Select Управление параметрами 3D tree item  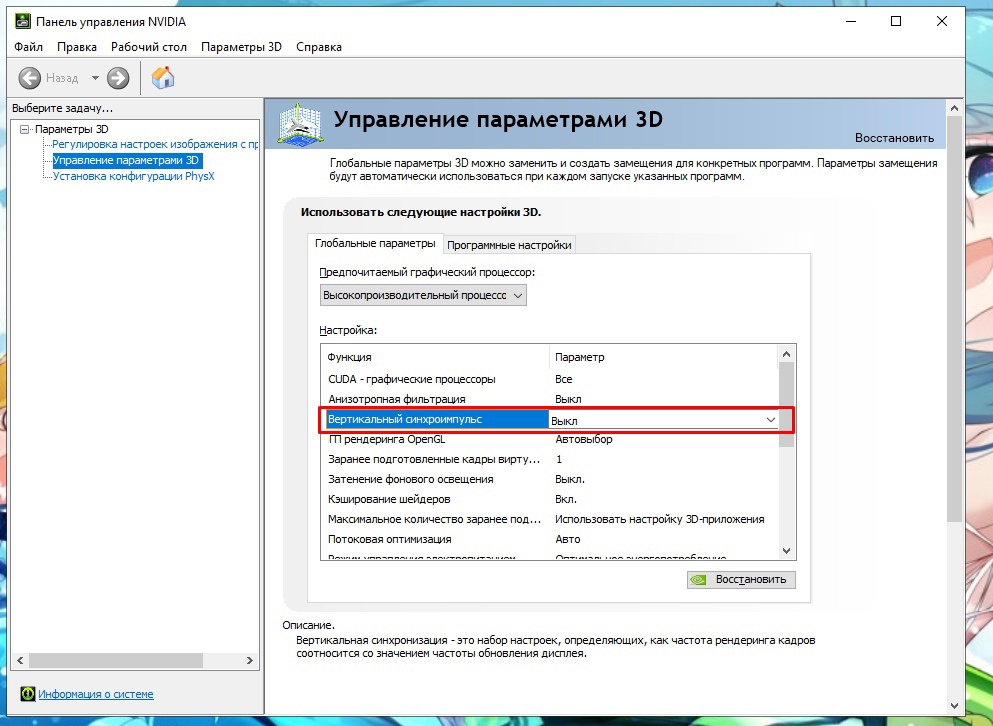pos(126,160)
